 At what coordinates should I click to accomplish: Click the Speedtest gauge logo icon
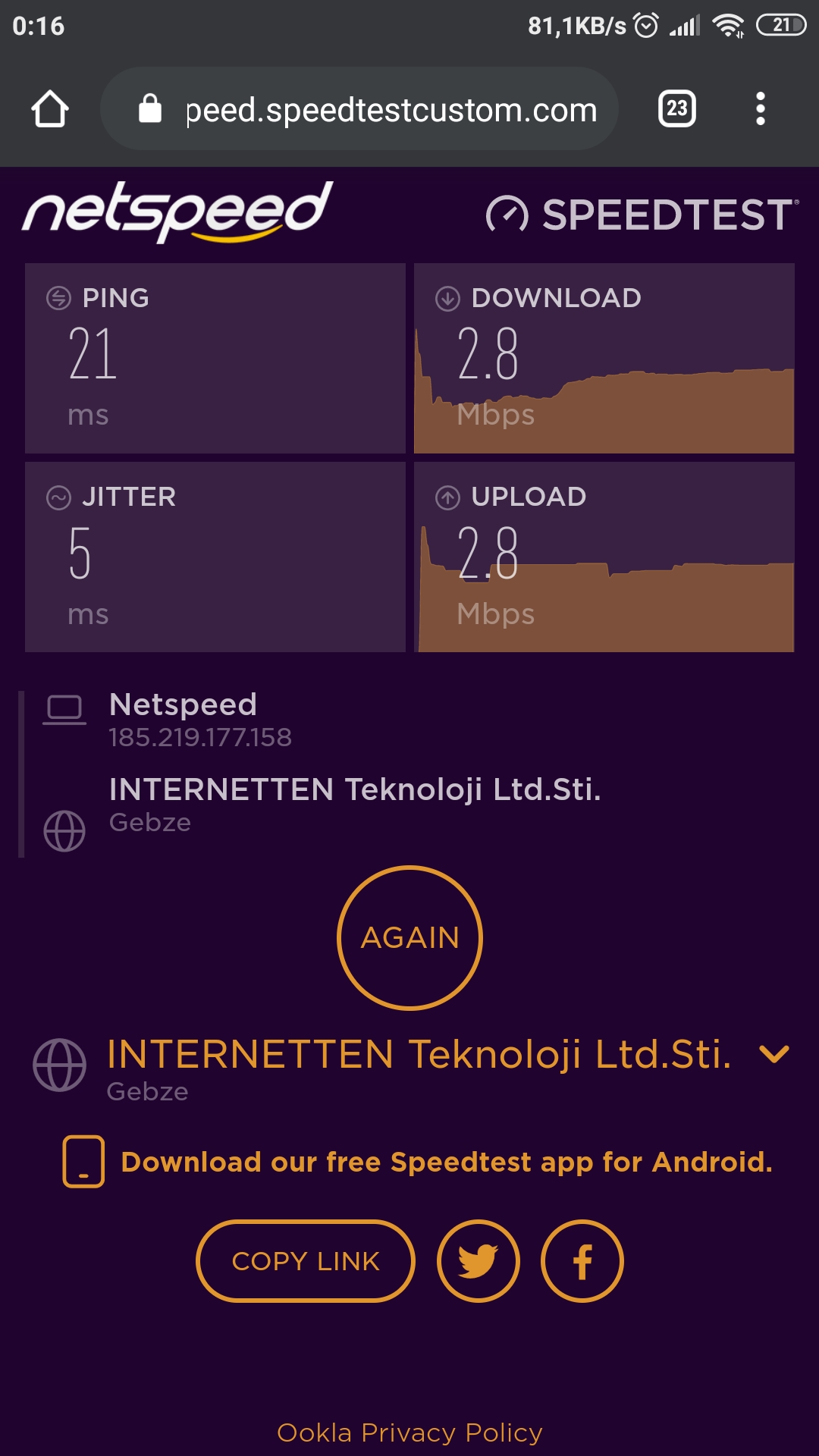tap(507, 215)
